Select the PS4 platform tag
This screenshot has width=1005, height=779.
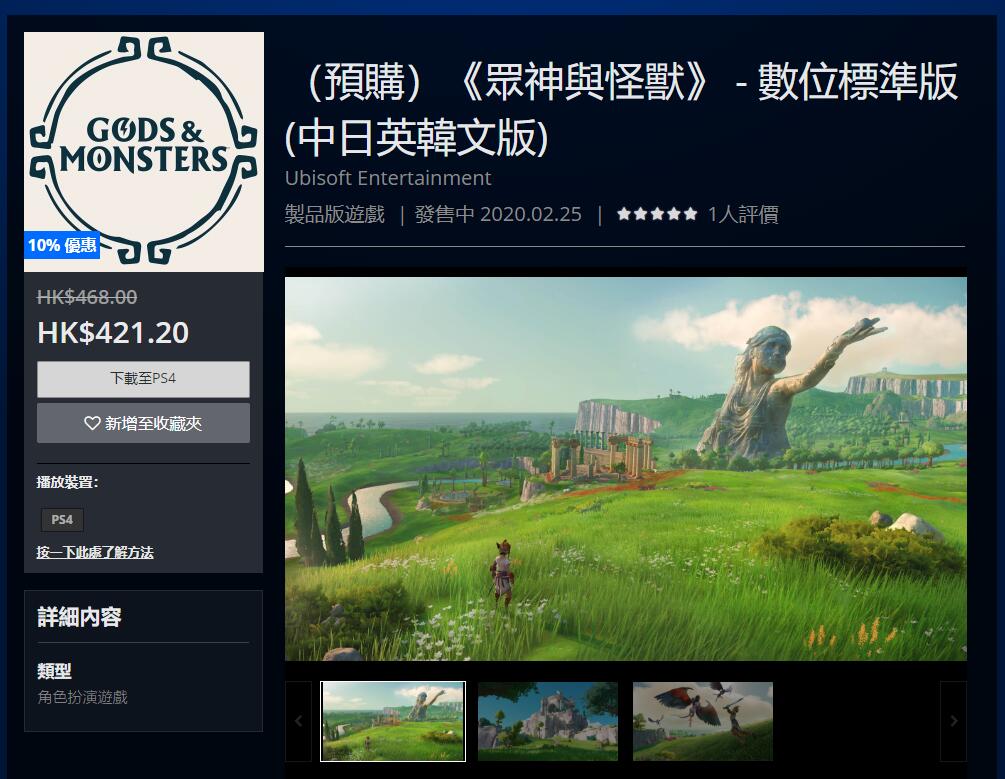(x=62, y=519)
